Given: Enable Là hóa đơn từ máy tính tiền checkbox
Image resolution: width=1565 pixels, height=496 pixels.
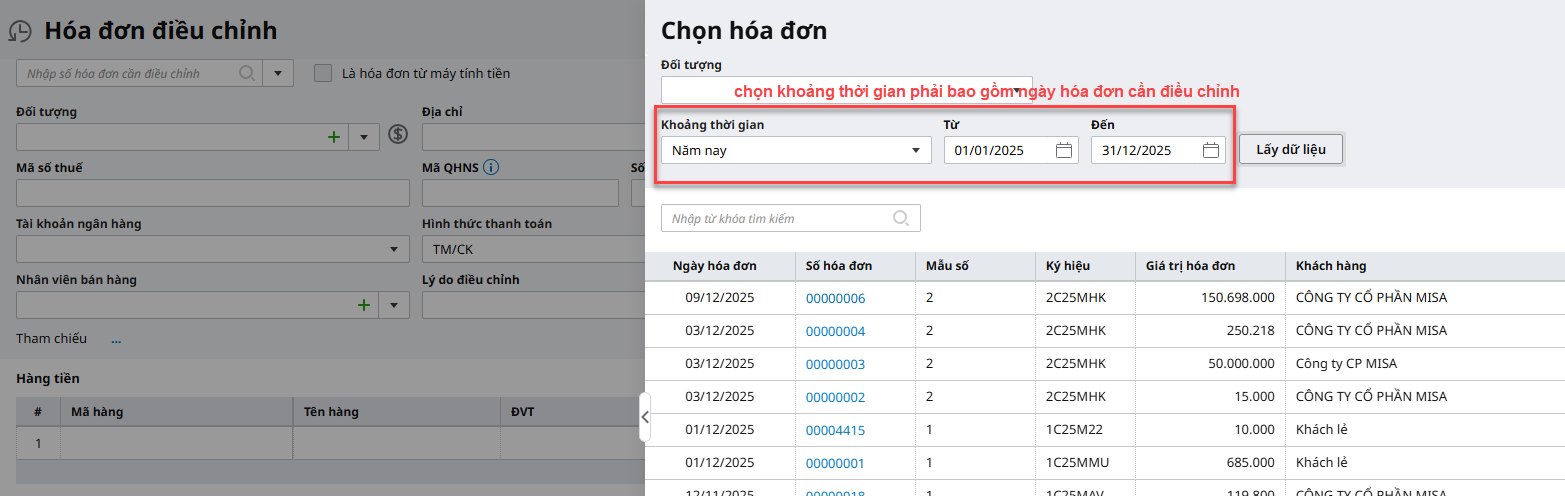Looking at the screenshot, I should click(323, 73).
